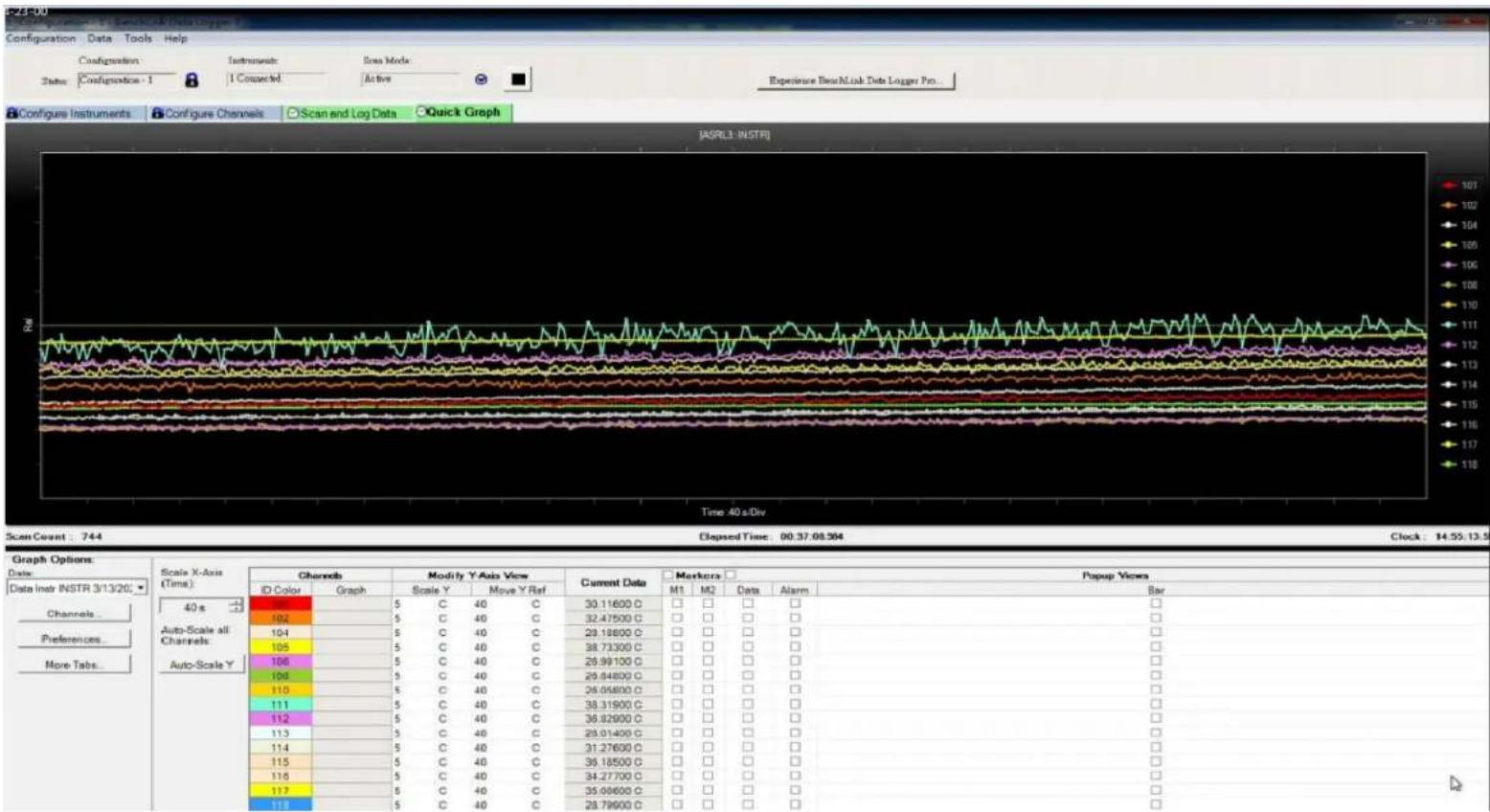Click the Graph cell for channel 115
1490x812 pixels.
(351, 762)
